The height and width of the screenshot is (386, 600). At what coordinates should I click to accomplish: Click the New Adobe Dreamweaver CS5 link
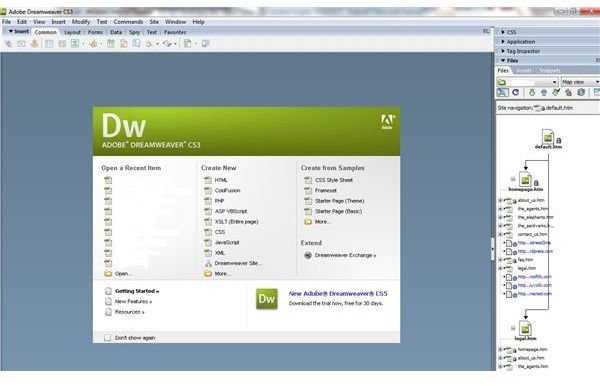coord(338,293)
